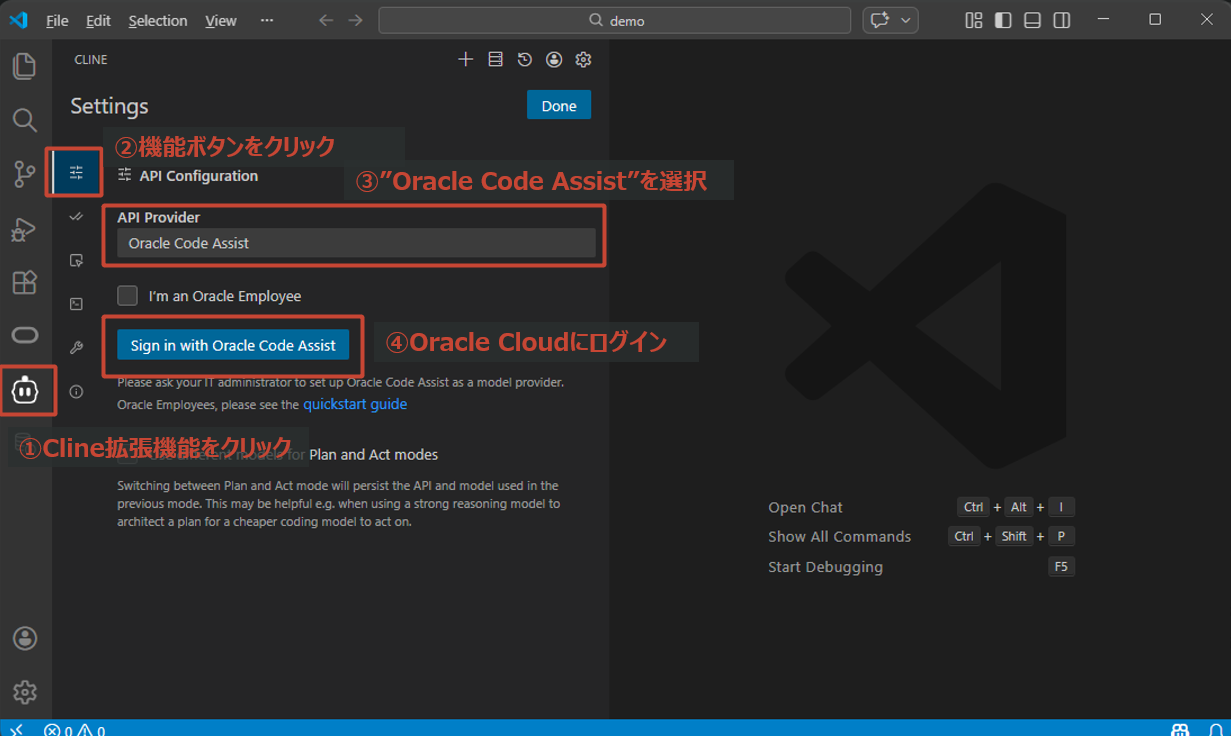The image size is (1231, 736).
Task: Open Cline MCP Servers icon
Action: tap(495, 60)
